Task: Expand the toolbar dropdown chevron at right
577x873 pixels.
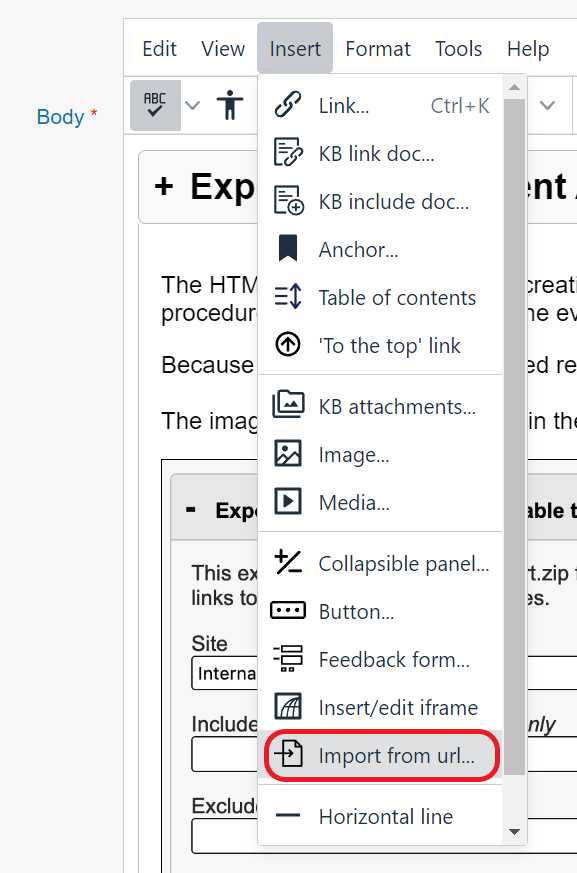Action: [x=547, y=105]
